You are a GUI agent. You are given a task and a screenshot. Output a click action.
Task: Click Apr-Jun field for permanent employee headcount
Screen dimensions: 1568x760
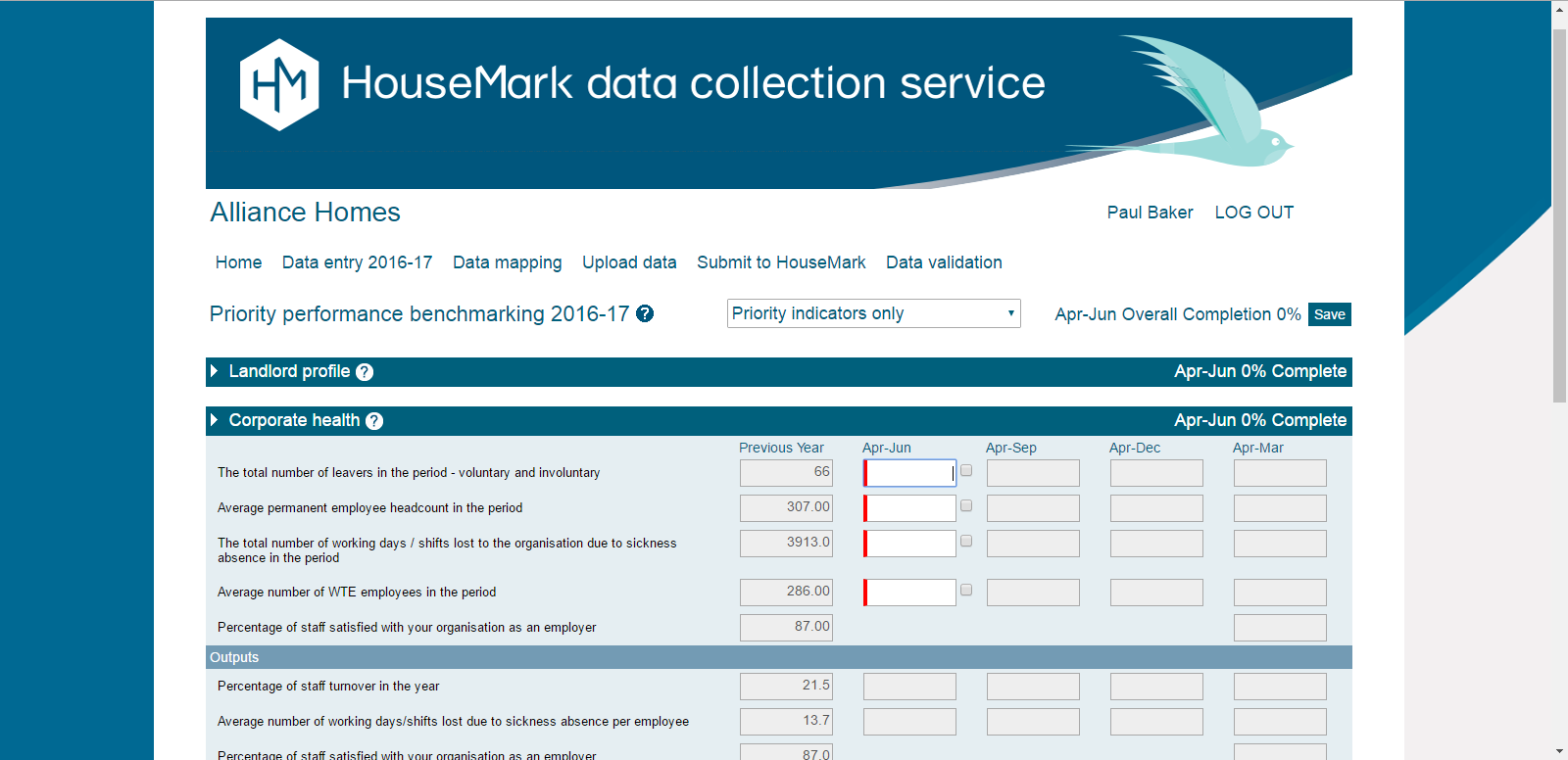pyautogui.click(x=909, y=508)
